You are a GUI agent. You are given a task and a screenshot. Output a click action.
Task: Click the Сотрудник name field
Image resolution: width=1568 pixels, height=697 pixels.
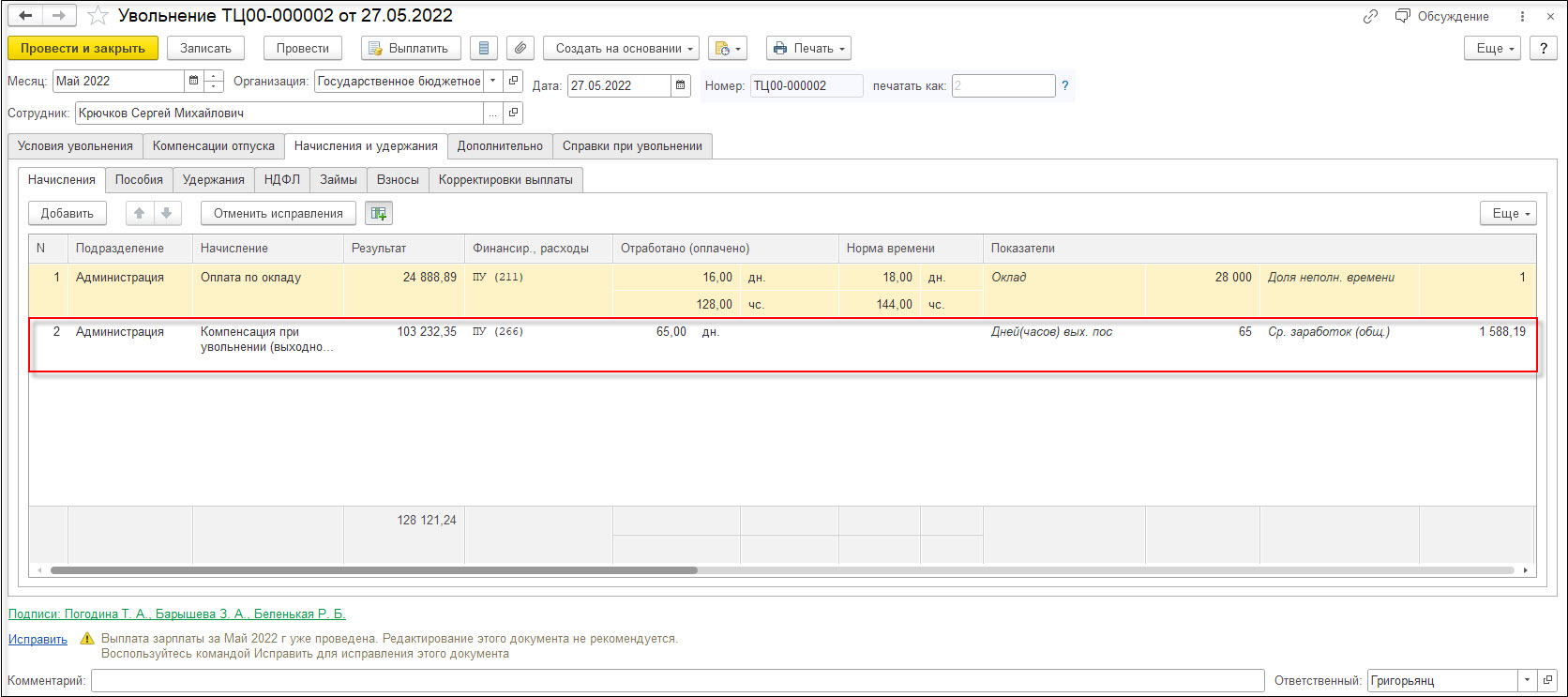[x=279, y=113]
